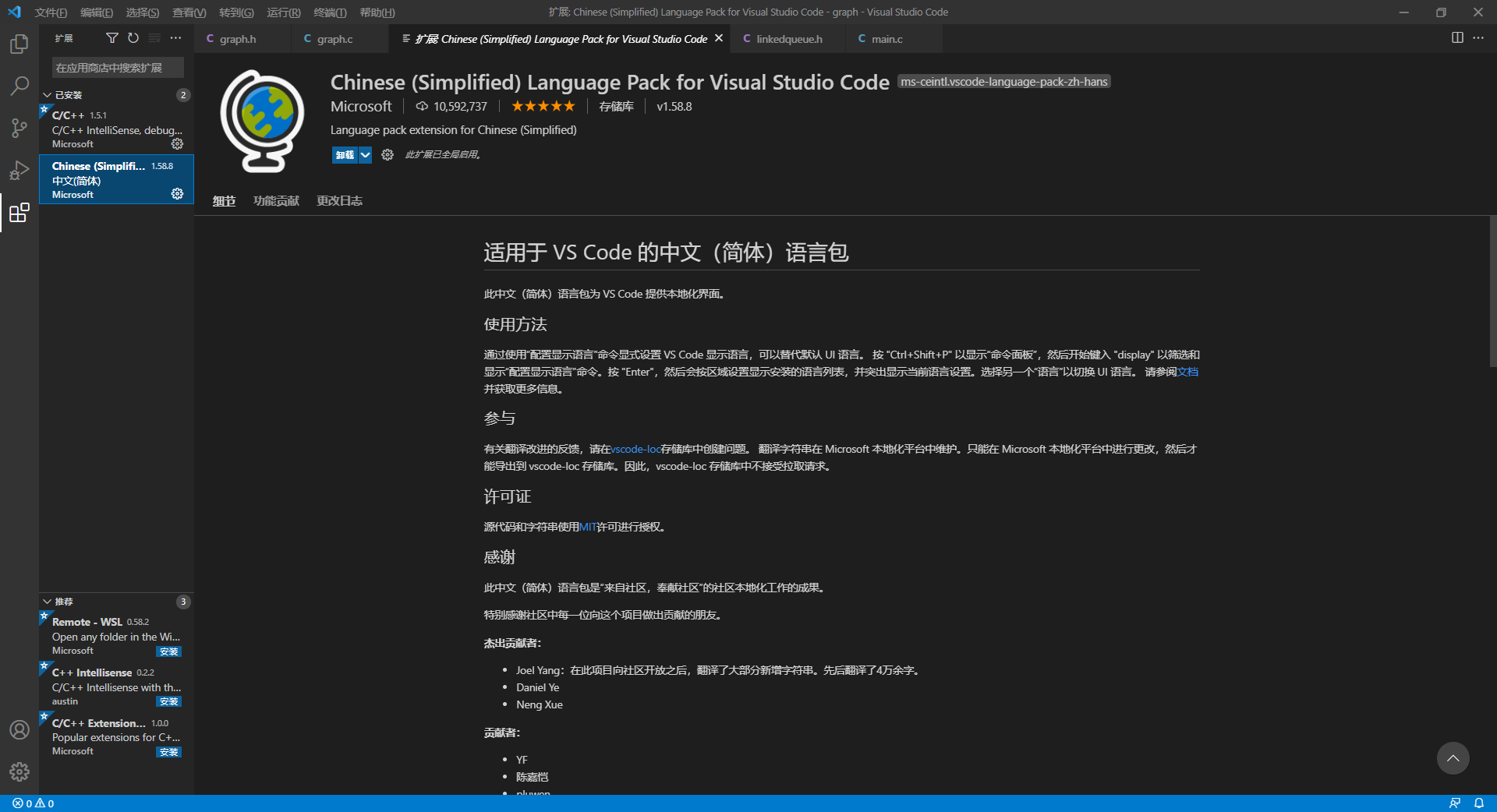1497x812 pixels.
Task: Open editor more actions ellipsis
Action: click(1478, 37)
